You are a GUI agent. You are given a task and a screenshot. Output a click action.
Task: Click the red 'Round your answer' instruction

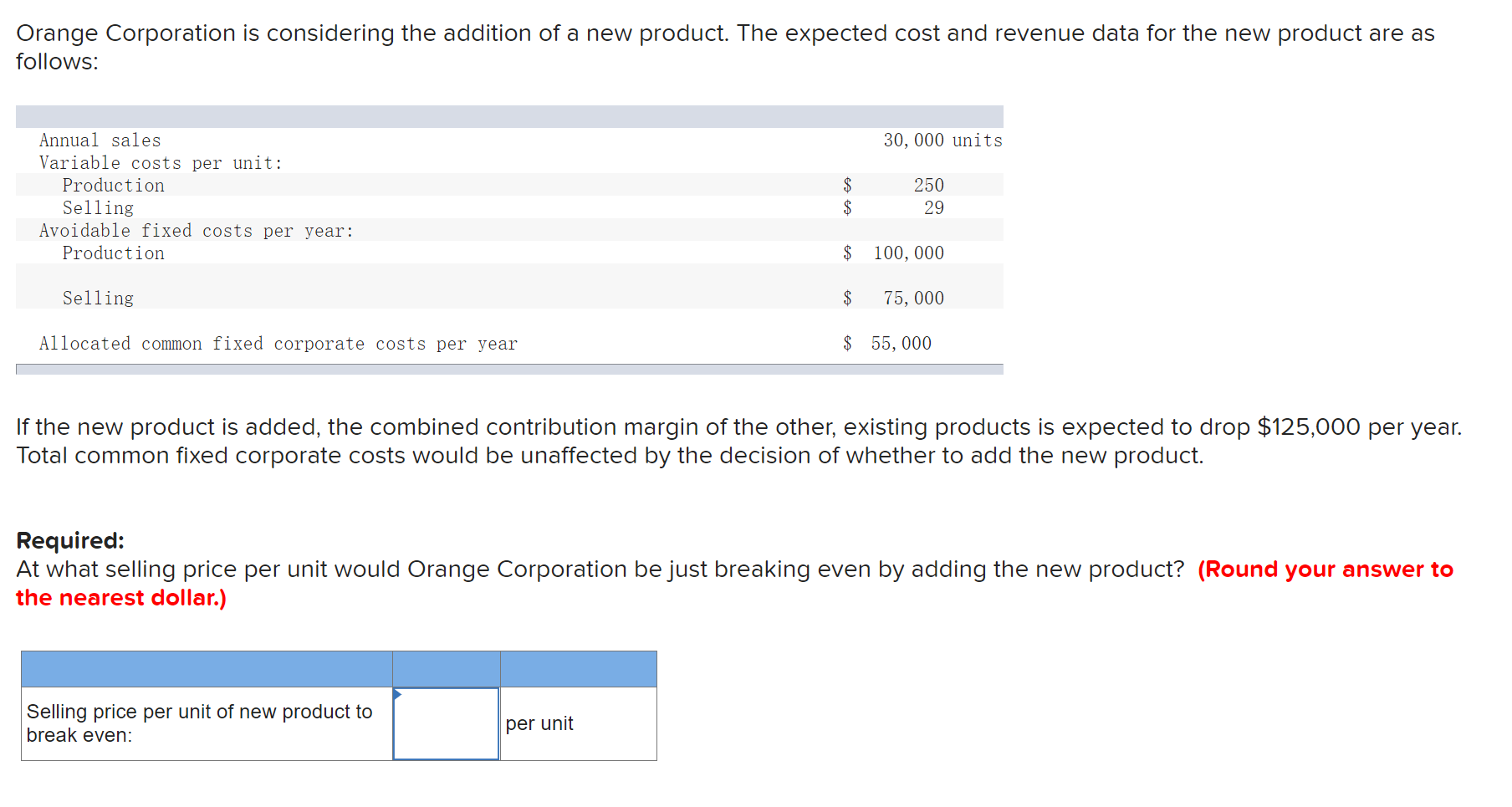pos(1325,569)
